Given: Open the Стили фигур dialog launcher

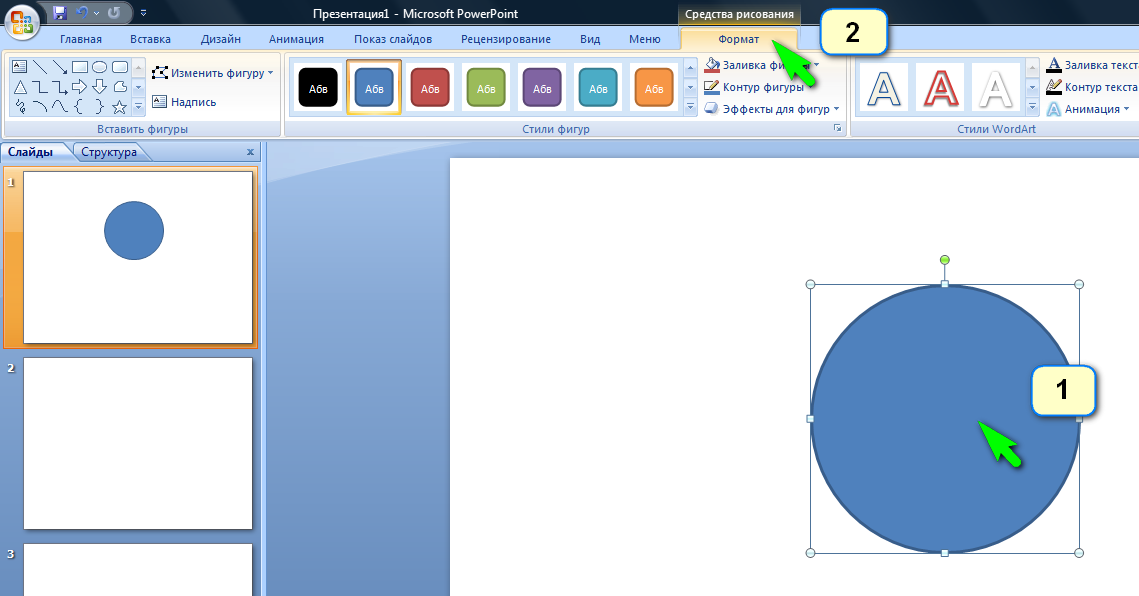Looking at the screenshot, I should (x=837, y=130).
